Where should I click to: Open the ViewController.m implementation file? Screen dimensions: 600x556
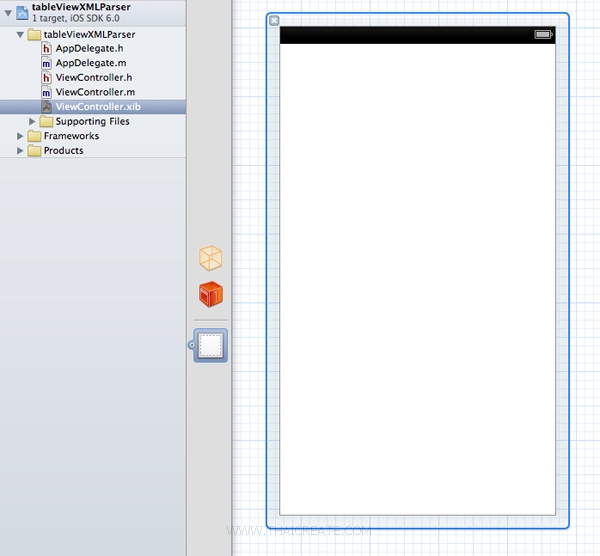(x=93, y=92)
